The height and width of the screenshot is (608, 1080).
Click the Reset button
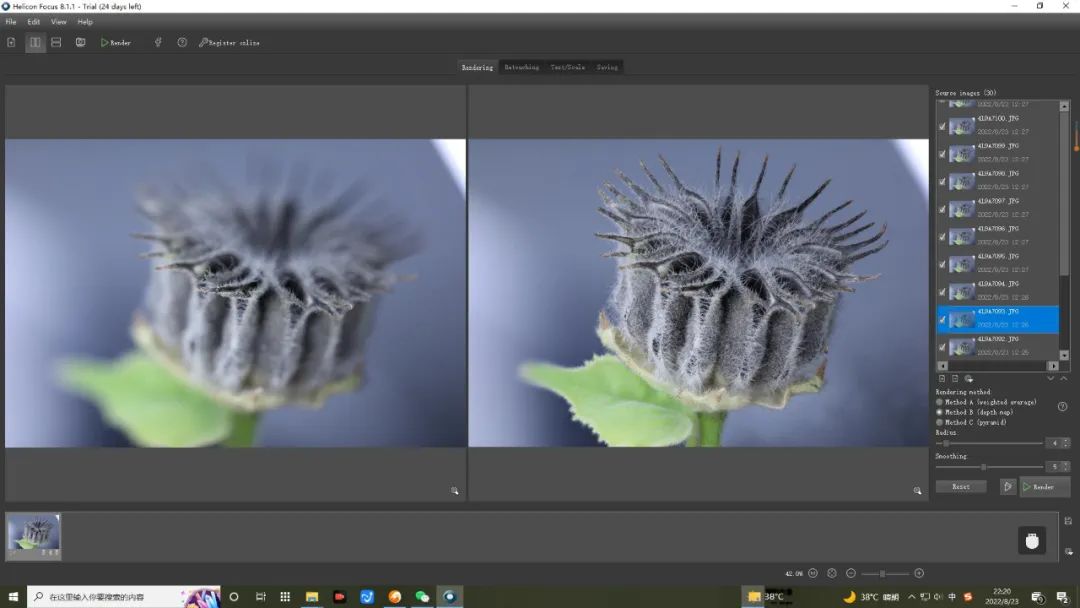tap(960, 487)
